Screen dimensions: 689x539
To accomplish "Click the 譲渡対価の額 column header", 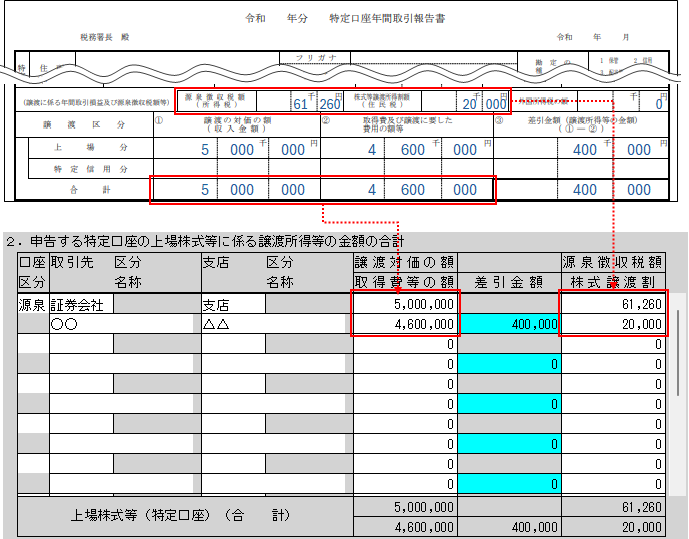I will pos(405,262).
